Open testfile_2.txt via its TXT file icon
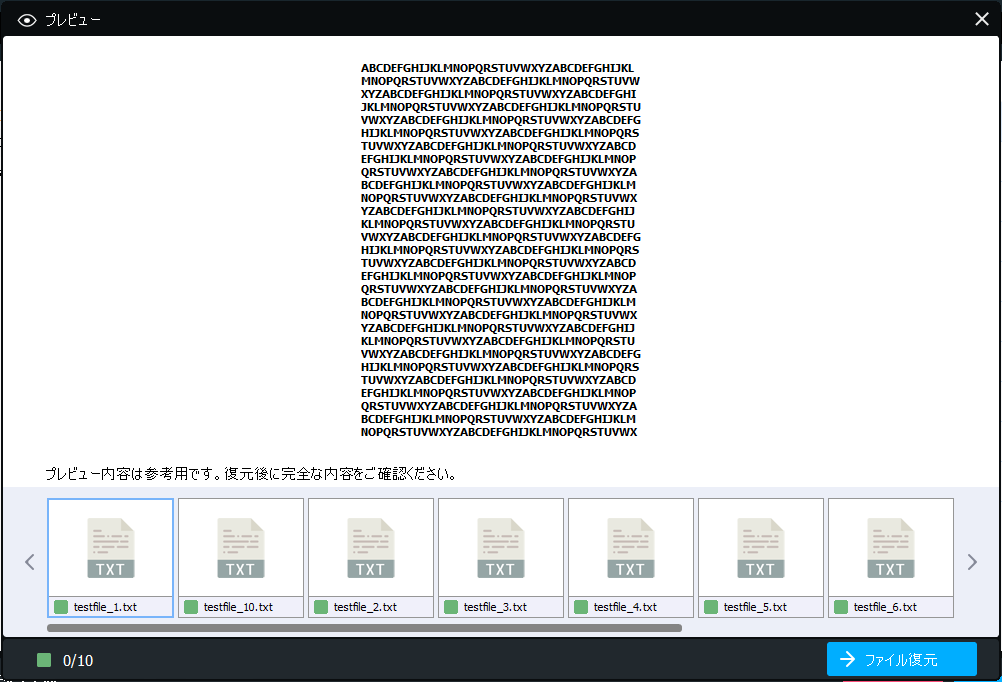Viewport: 1002px width, 682px height. pos(370,547)
